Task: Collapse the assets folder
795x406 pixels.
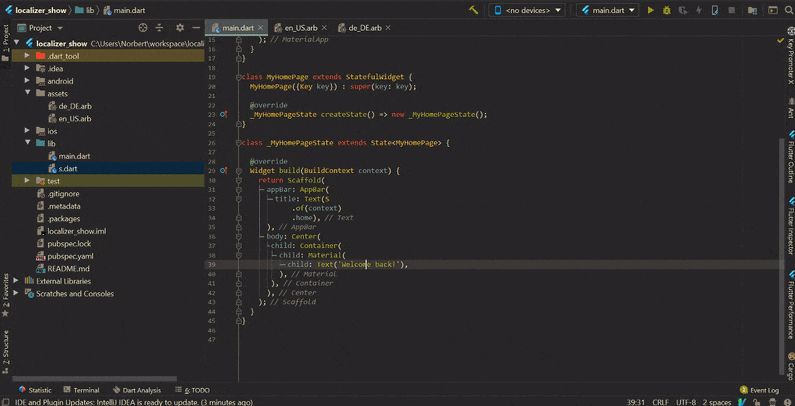Action: coord(27,93)
